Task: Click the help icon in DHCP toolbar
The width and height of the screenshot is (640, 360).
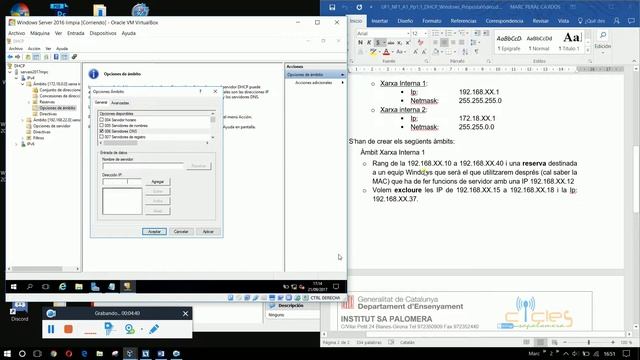Action: coord(56,57)
